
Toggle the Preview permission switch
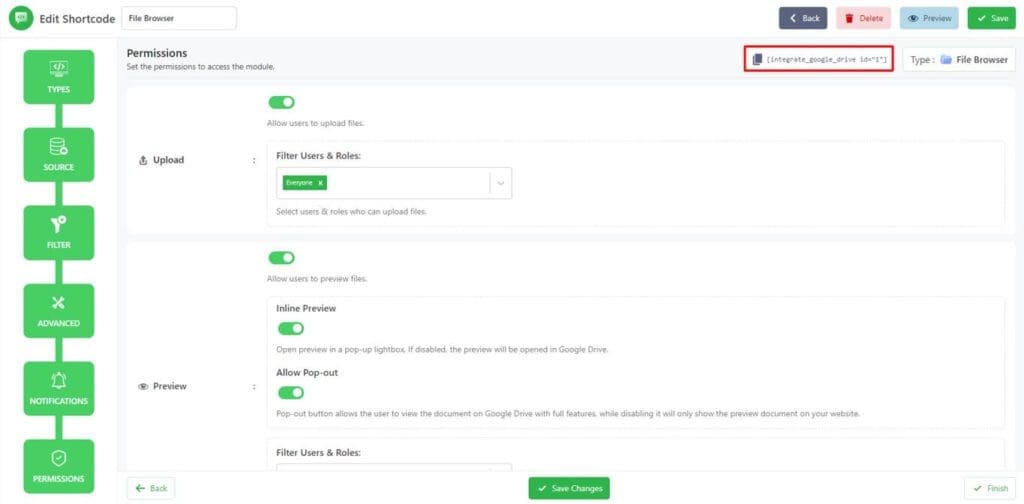click(x=281, y=258)
